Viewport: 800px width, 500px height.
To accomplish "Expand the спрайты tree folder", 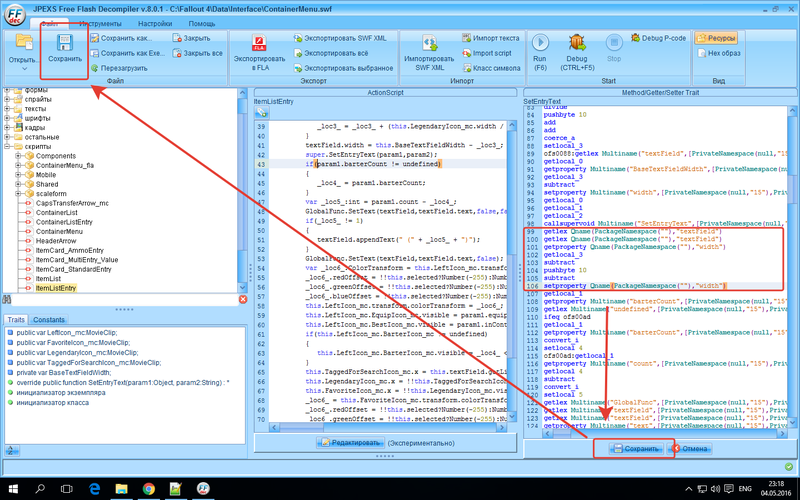I will click(x=8, y=99).
